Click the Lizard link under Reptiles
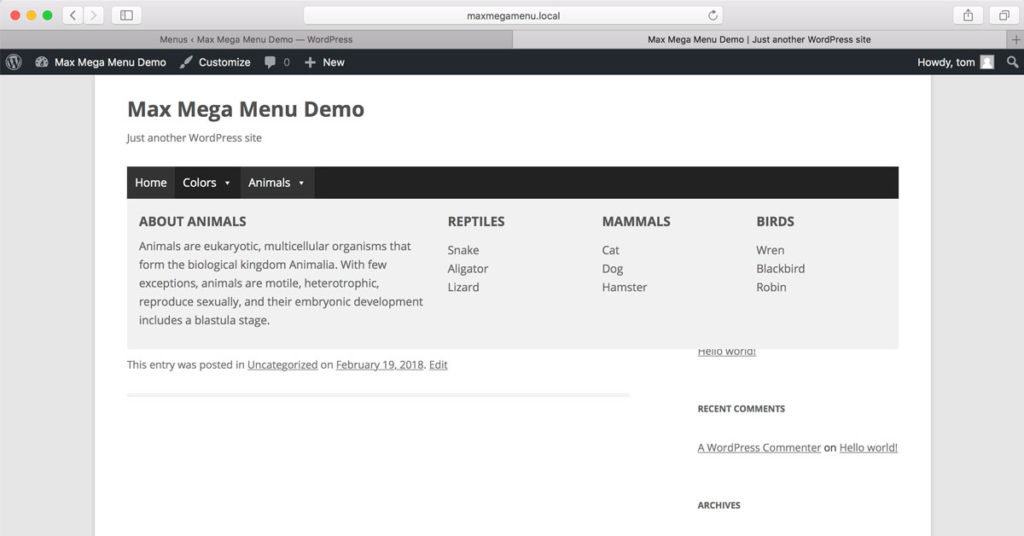 (463, 287)
